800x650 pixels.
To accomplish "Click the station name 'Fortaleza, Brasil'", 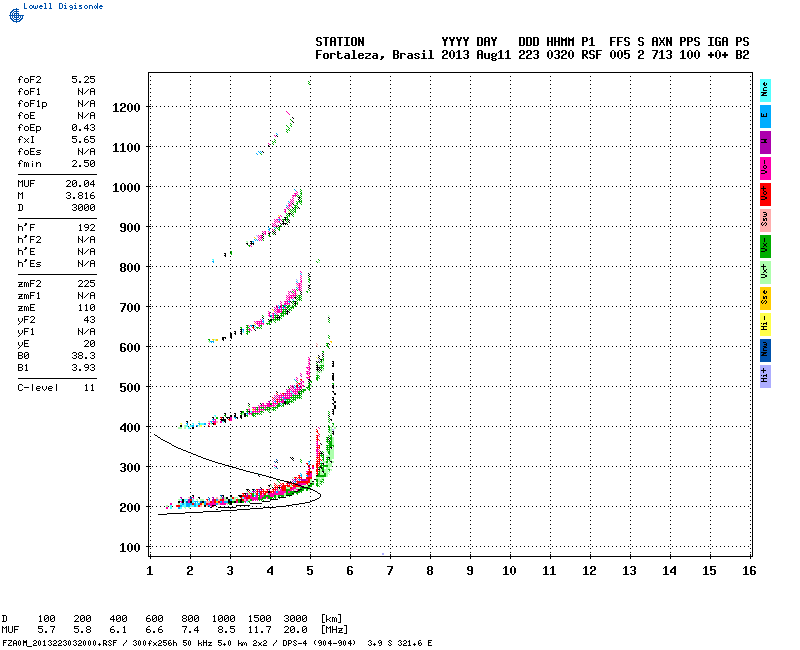I will 374,55.
